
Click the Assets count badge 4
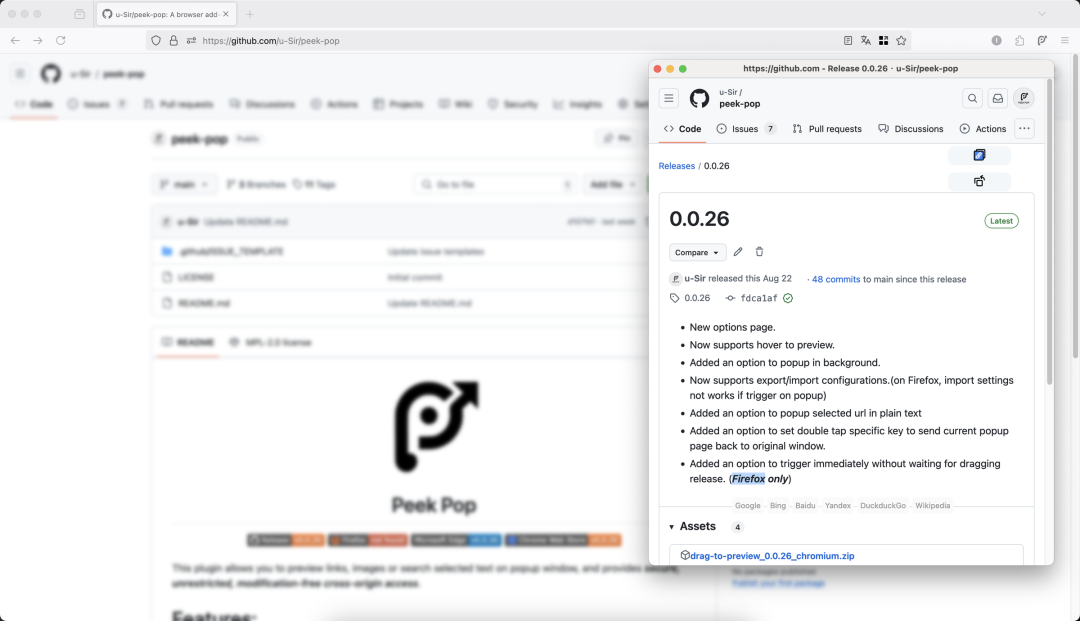pyautogui.click(x=737, y=527)
